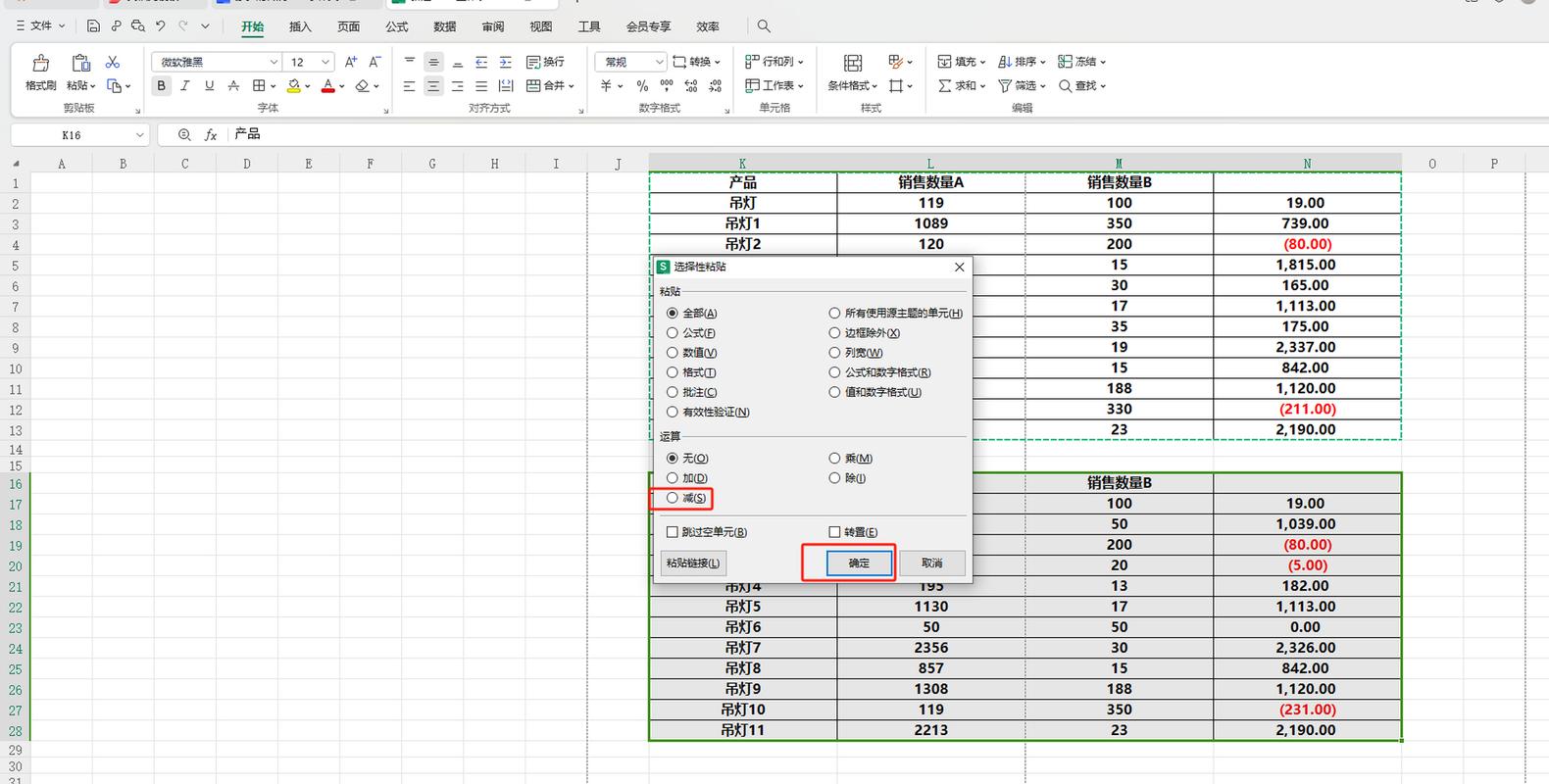
Task: Open the 文件 file menu
Action: (40, 26)
